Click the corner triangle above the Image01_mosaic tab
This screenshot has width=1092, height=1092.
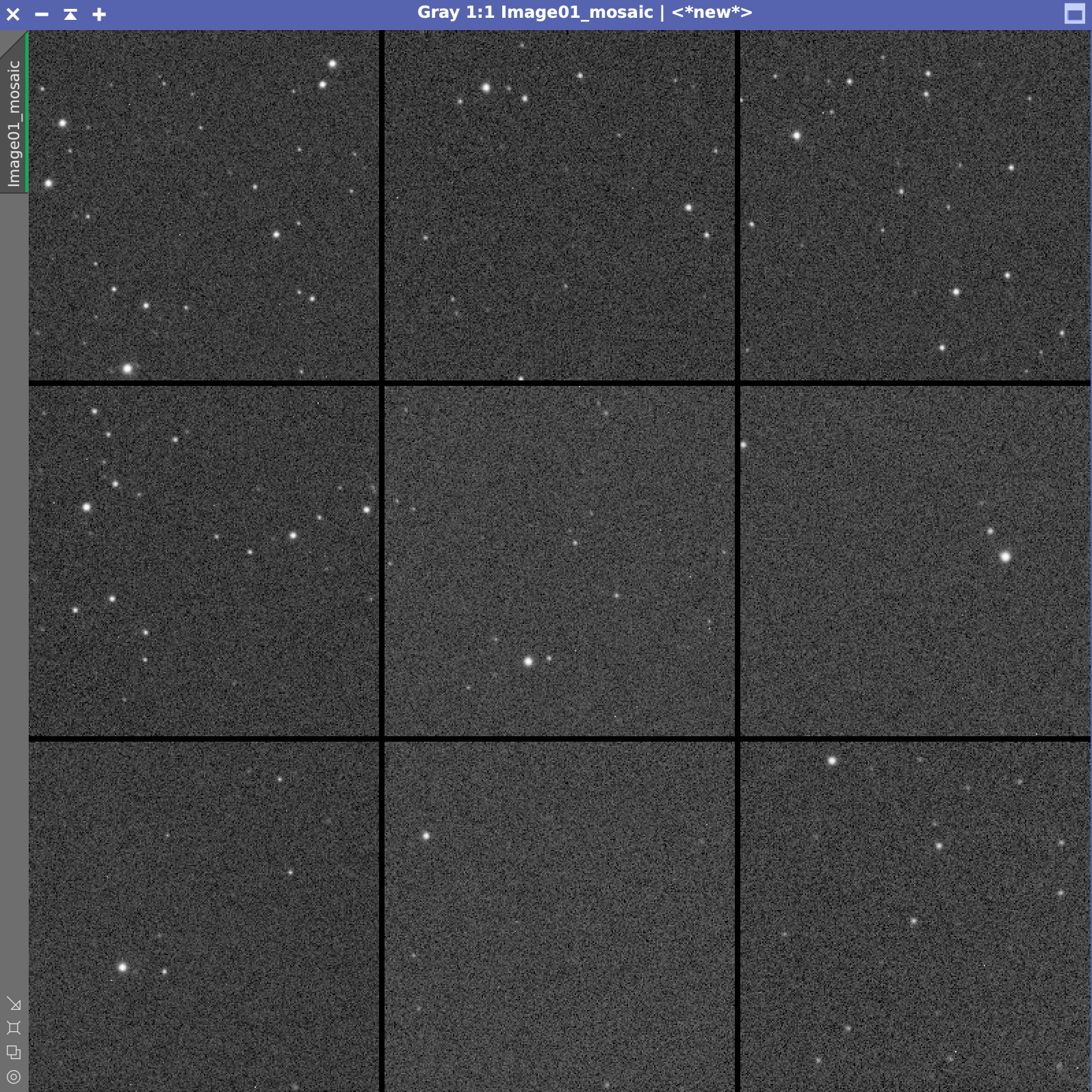tap(10, 41)
